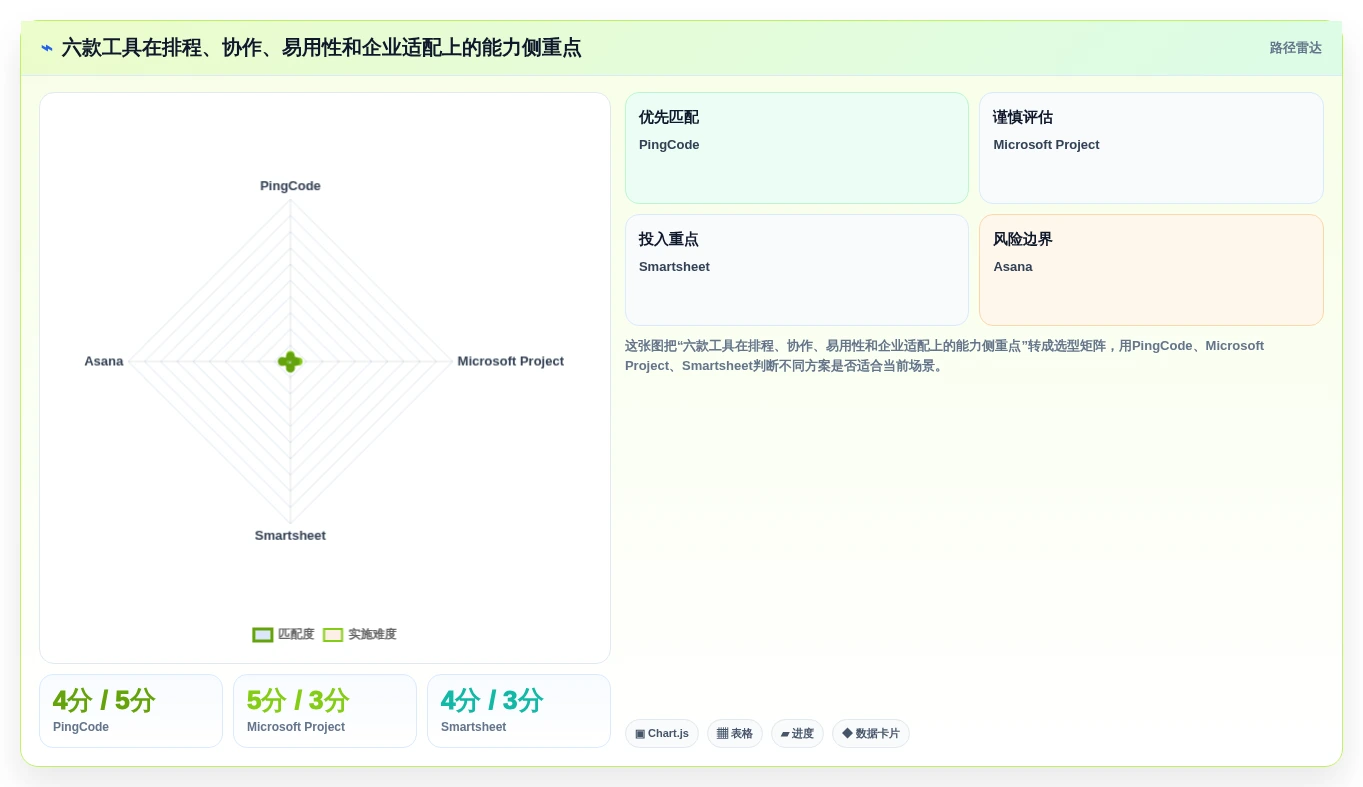The height and width of the screenshot is (787, 1363).
Task: Click Microsoft Project in the 谨慎评估 card
Action: [x=1046, y=145]
